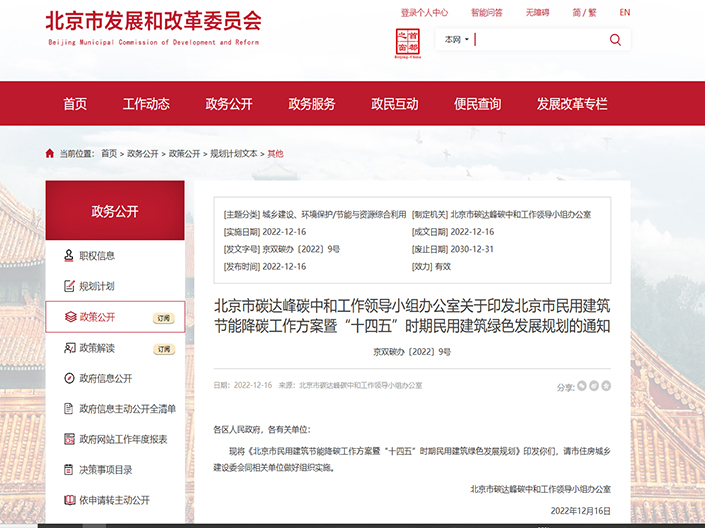This screenshot has width=705, height=528.
Task: Click the 首都之窗 seal logo
Action: point(407,42)
